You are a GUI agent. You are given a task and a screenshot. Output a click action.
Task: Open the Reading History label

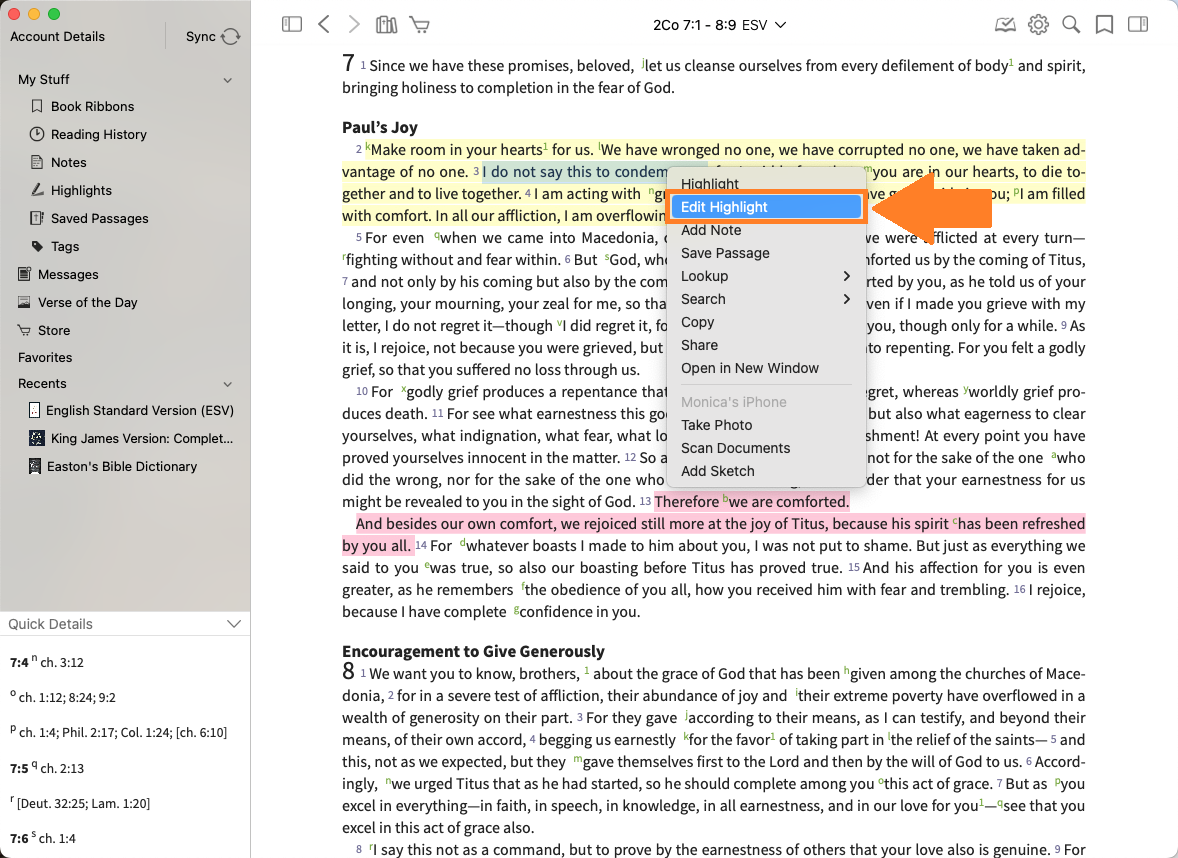pos(98,134)
